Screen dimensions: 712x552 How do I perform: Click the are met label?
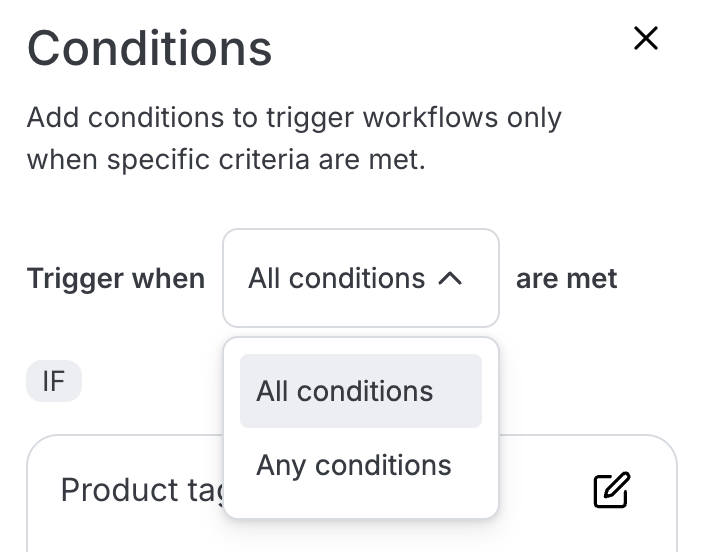[566, 278]
